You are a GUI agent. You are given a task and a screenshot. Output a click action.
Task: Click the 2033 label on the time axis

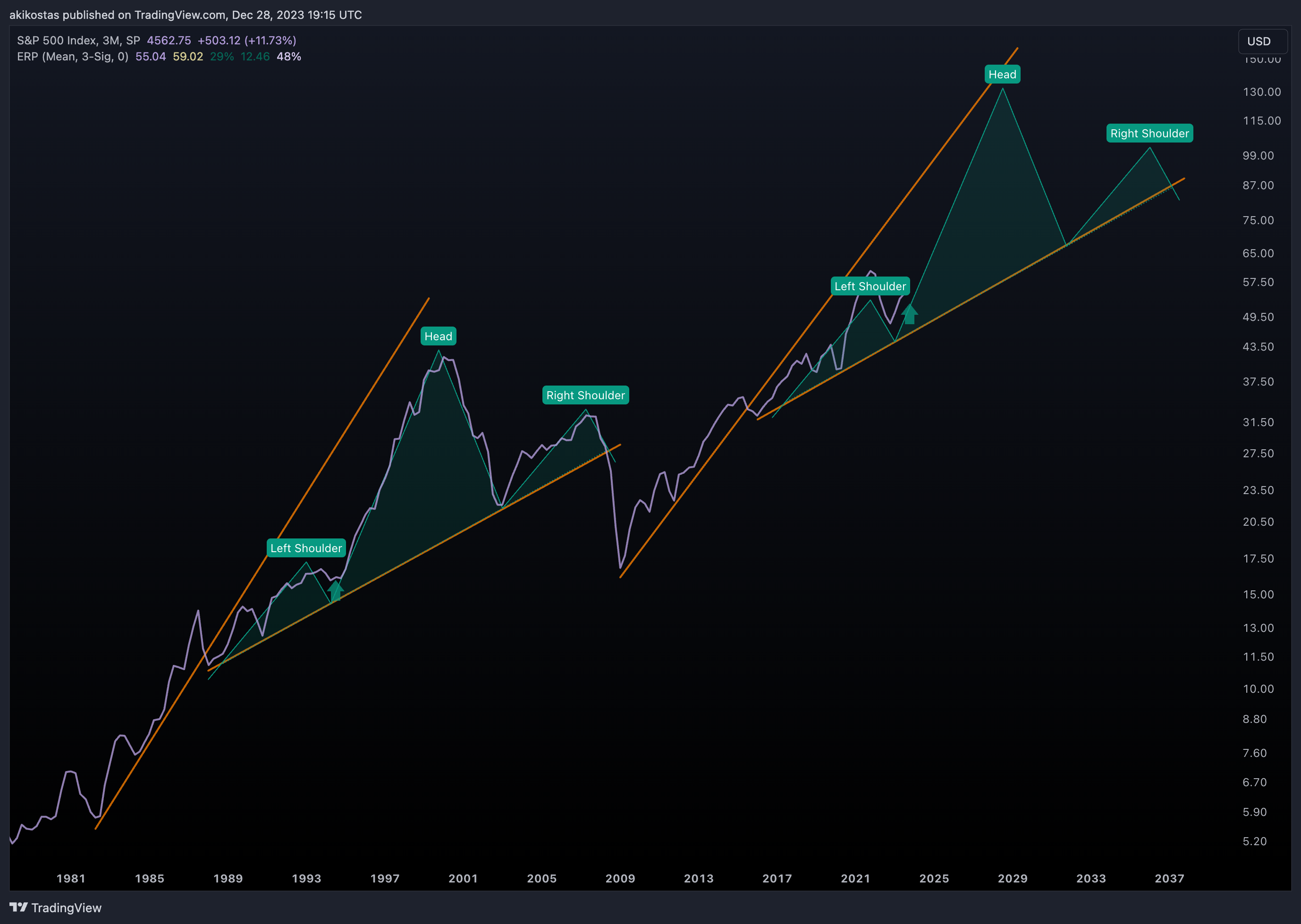pos(1091,879)
